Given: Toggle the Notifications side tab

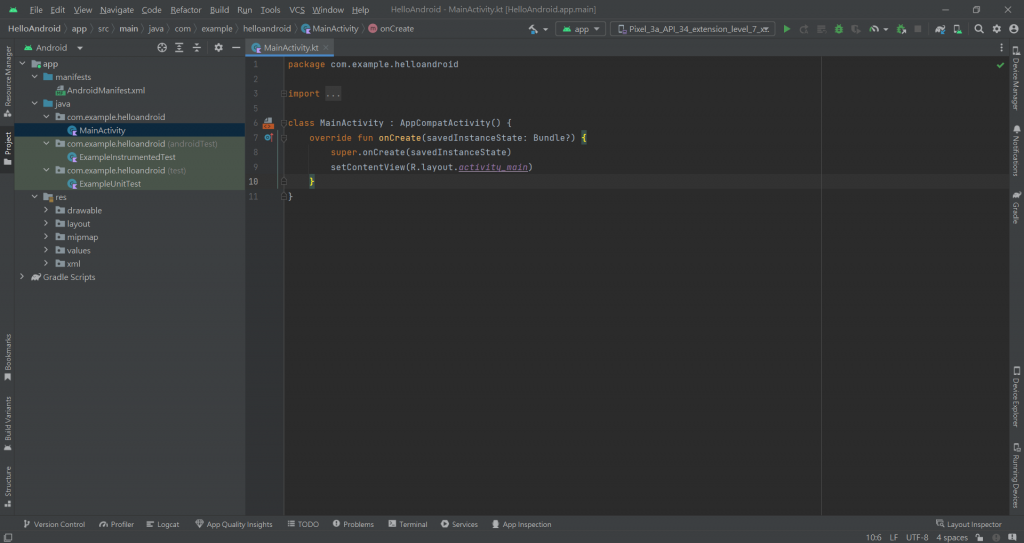Looking at the screenshot, I should point(1016,150).
